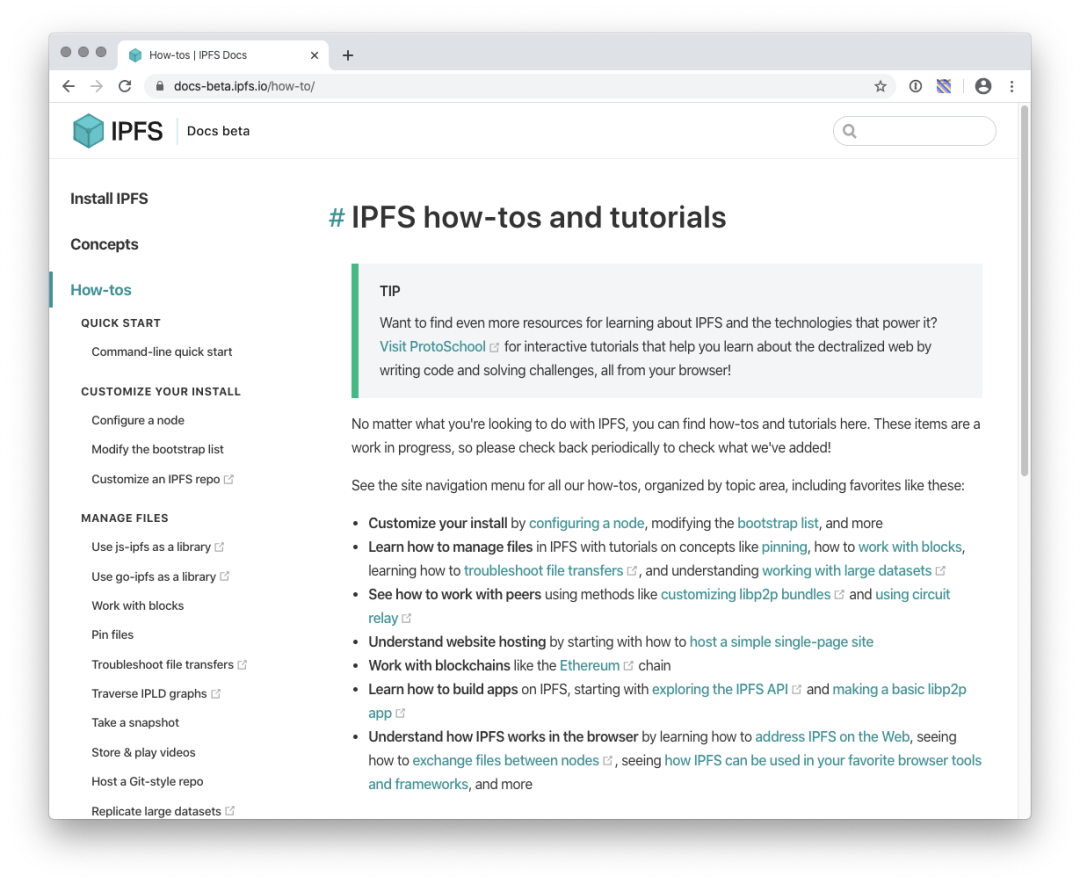Open Pin files sidebar item
This screenshot has width=1080, height=884.
coord(112,635)
